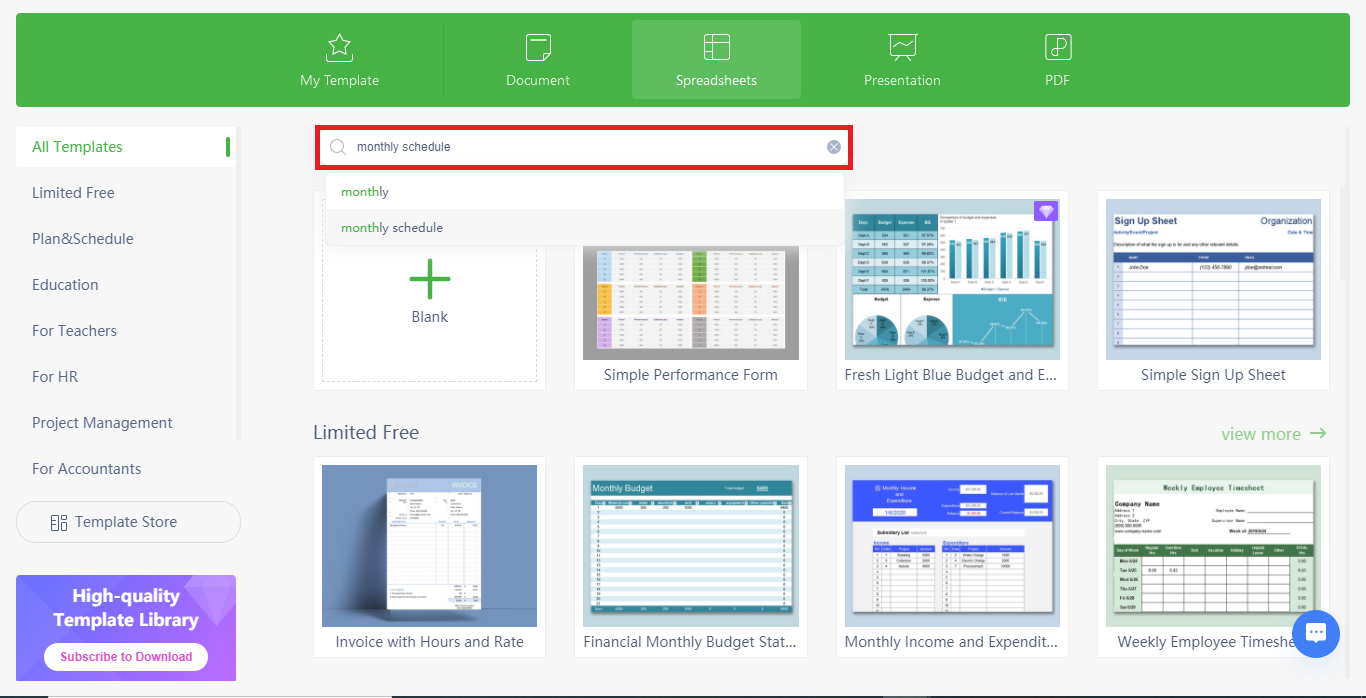This screenshot has width=1366, height=698.
Task: Click Subscribe to Download button
Action: pos(126,657)
